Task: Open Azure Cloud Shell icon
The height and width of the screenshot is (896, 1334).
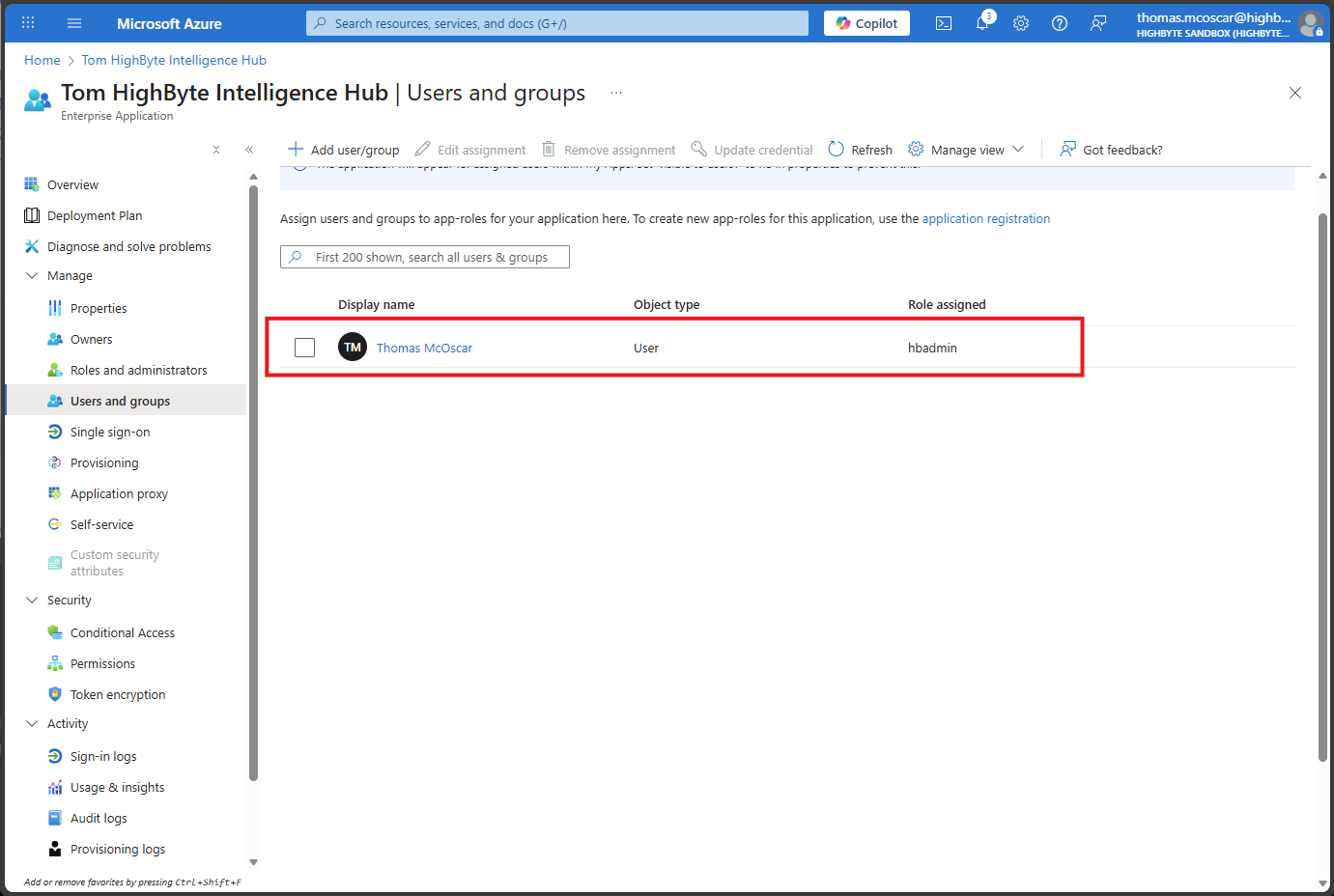Action: (x=944, y=23)
